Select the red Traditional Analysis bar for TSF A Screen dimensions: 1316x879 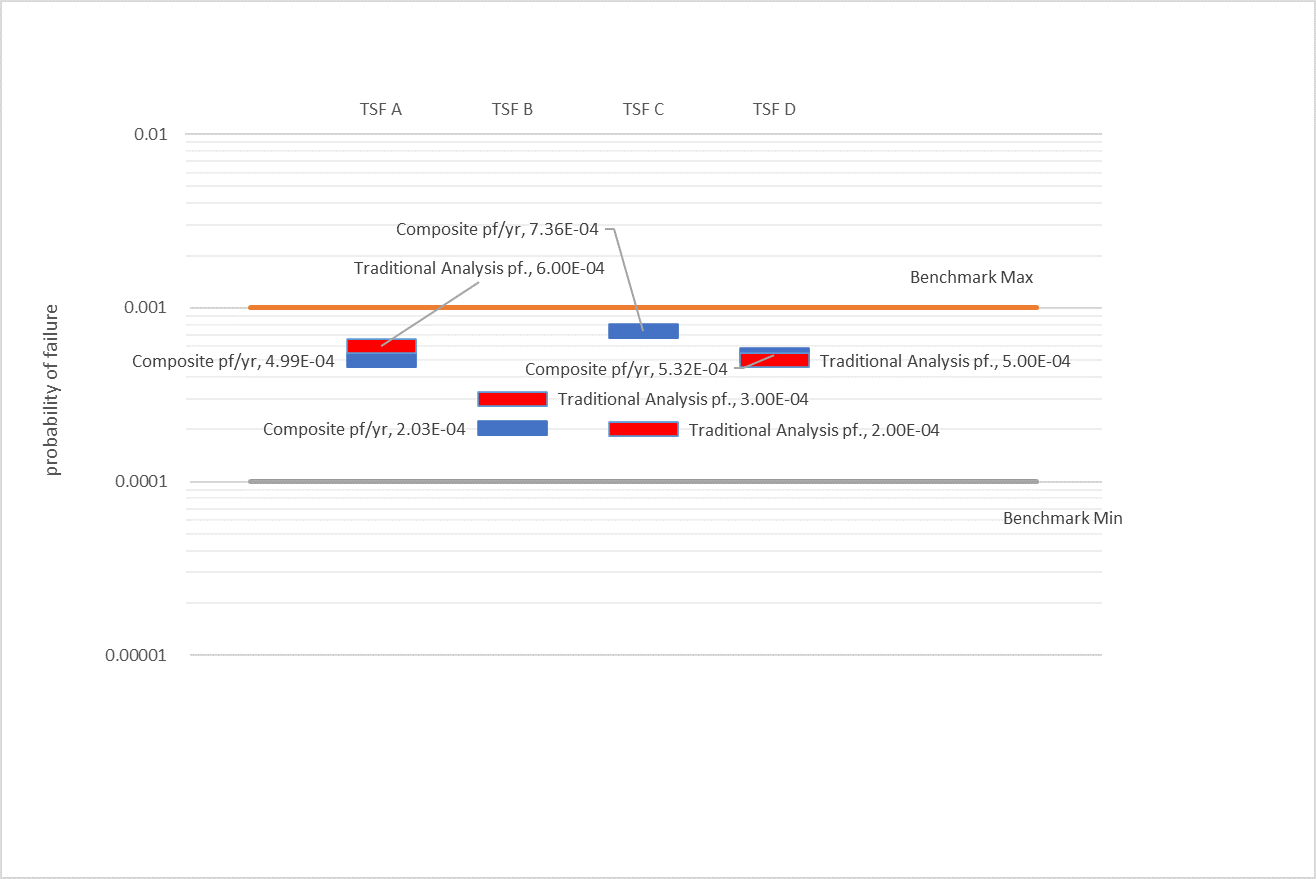381,344
